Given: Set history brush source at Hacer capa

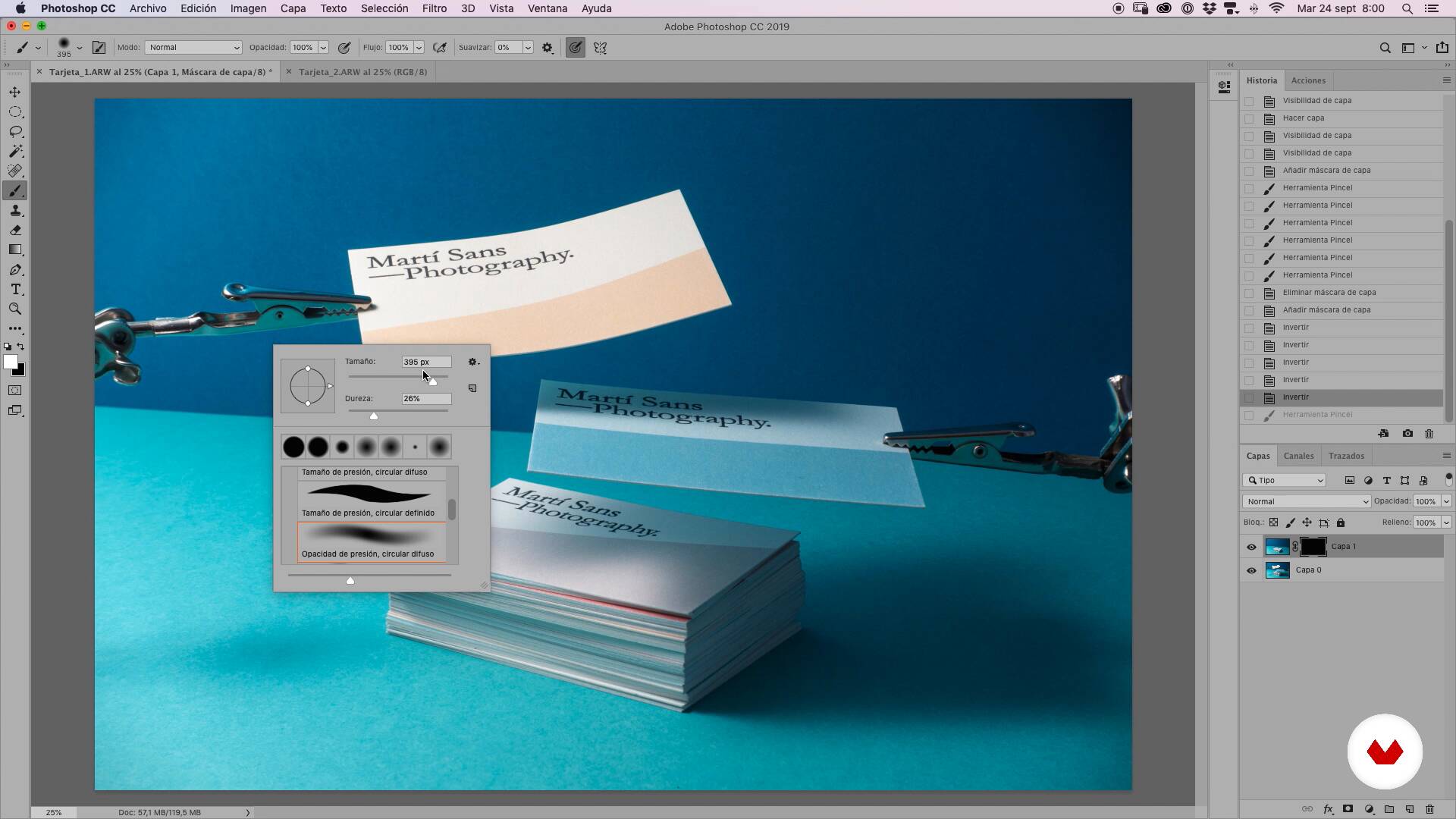Looking at the screenshot, I should point(1249,118).
